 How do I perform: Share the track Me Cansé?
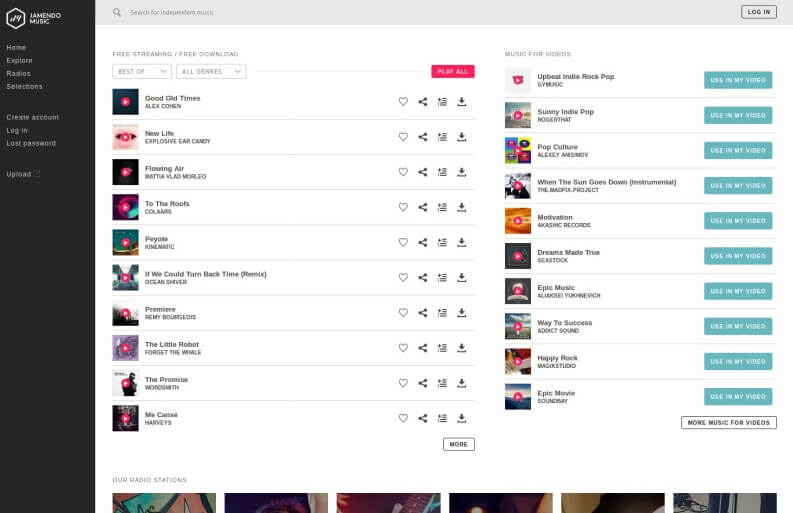[423, 418]
